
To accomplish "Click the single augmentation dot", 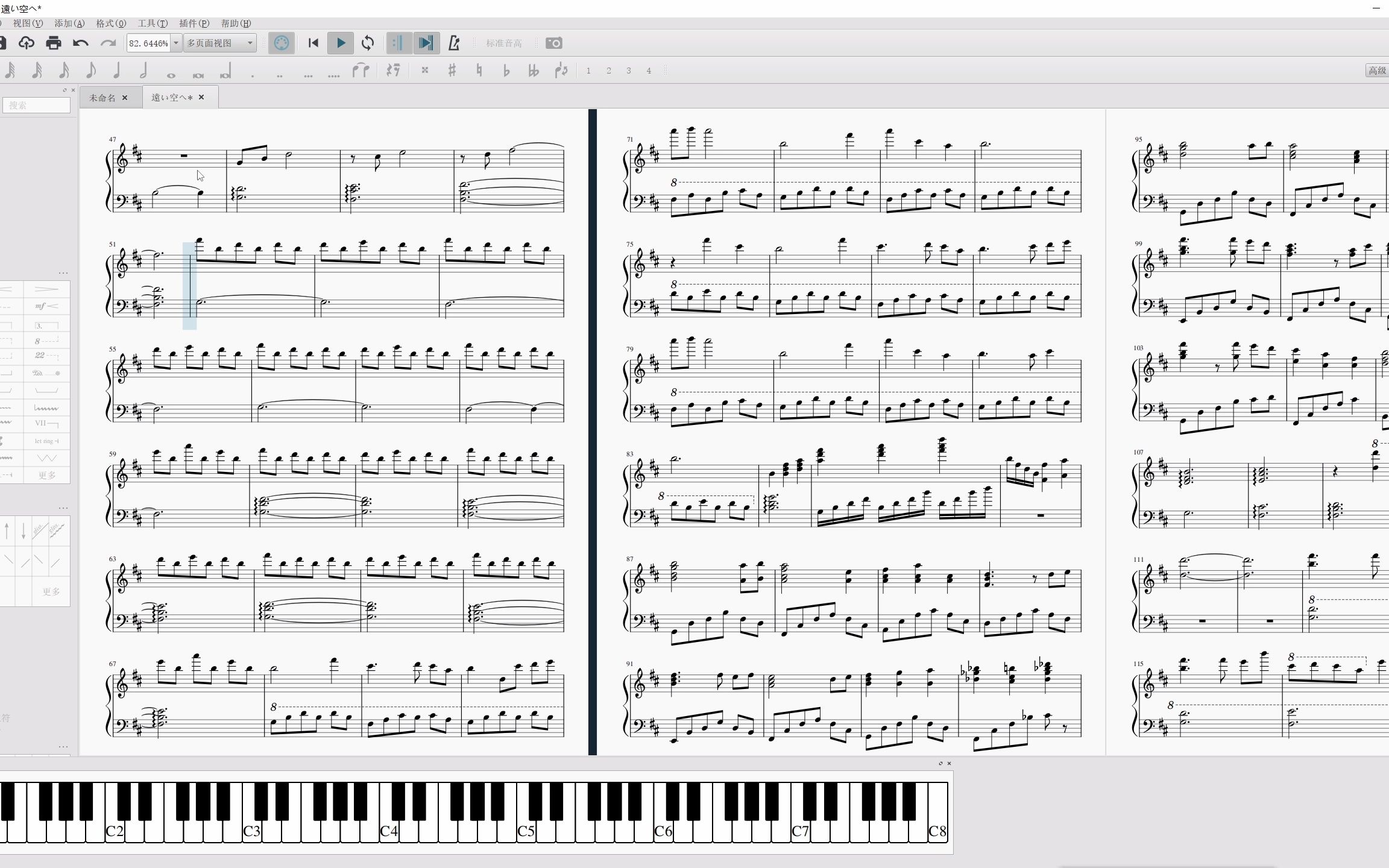I will coord(253,75).
